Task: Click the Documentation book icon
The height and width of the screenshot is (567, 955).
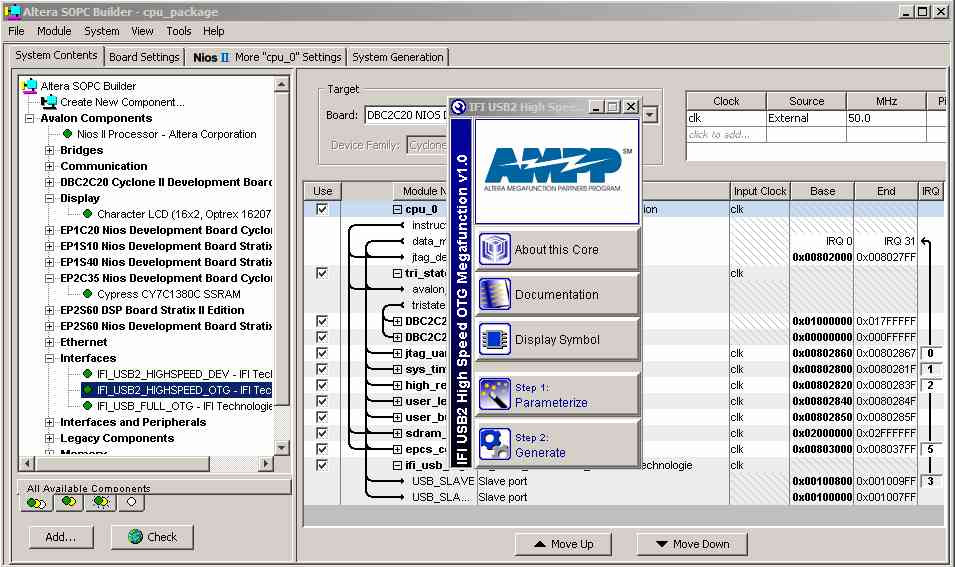Action: (494, 294)
